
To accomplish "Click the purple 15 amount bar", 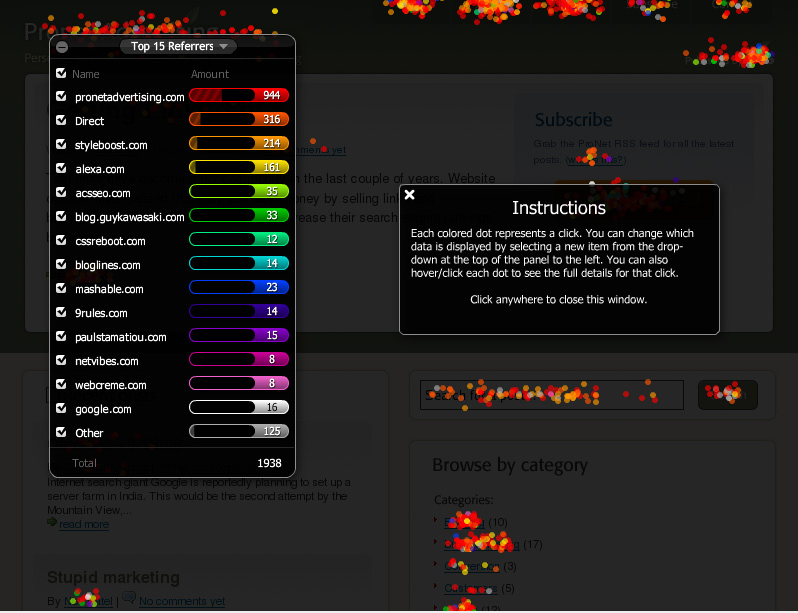I will 239,335.
